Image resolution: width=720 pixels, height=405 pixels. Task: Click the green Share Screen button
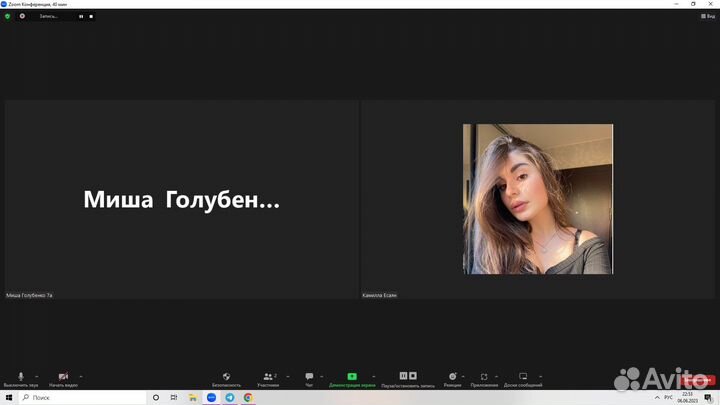point(352,379)
